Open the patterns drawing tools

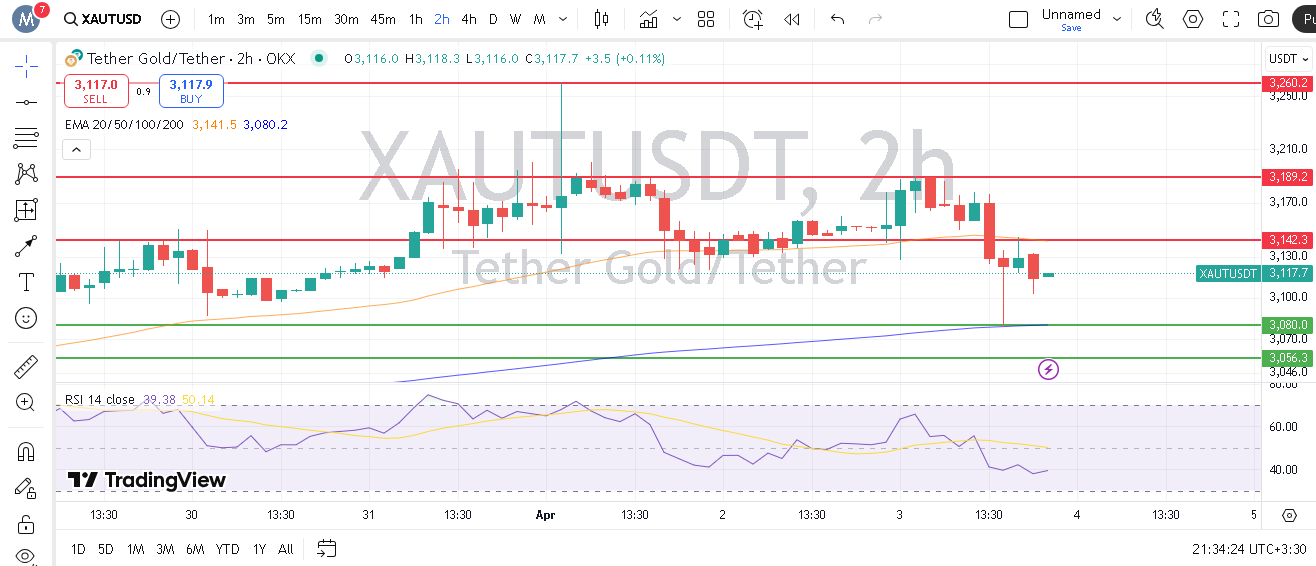pos(26,173)
